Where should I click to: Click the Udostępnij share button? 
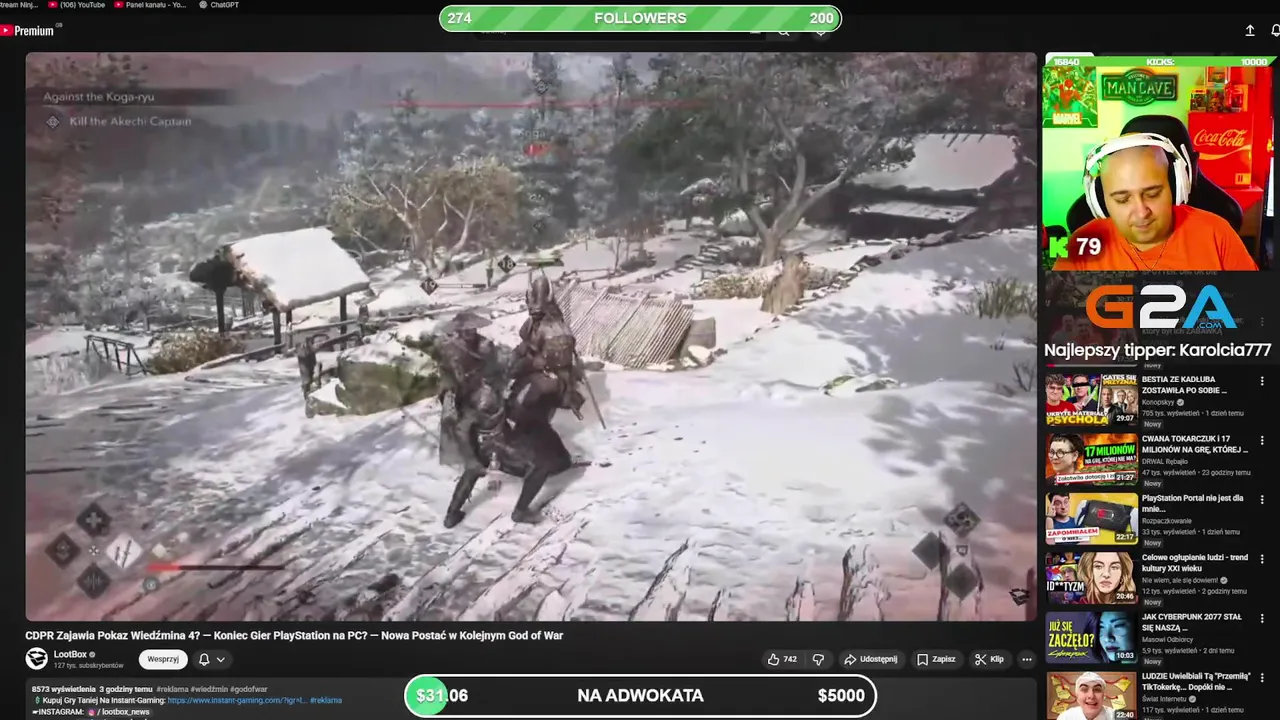tap(870, 659)
